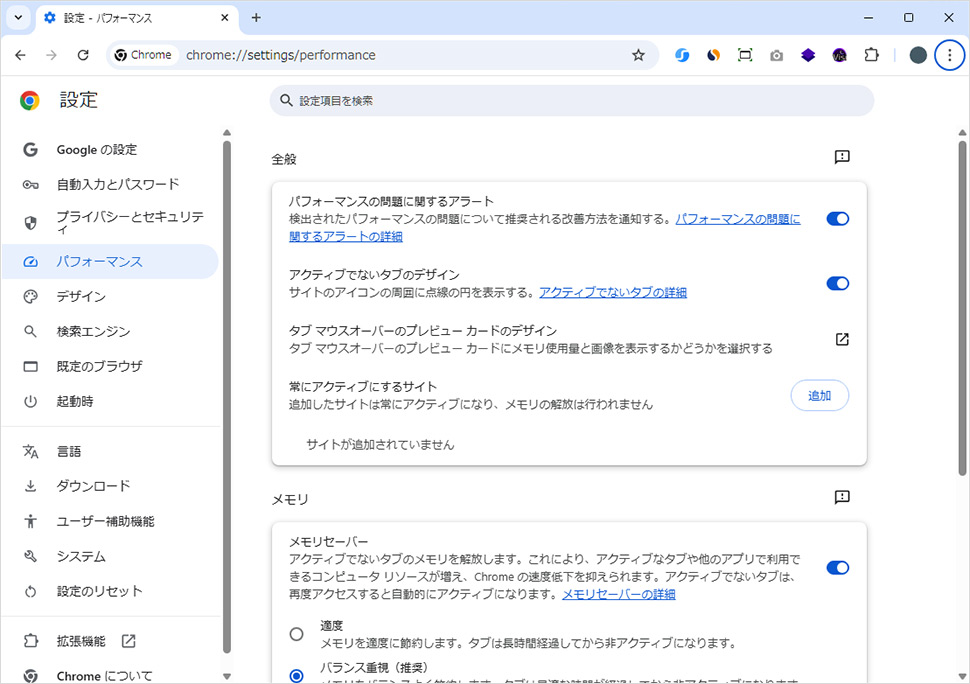Viewport: 970px width, 684px height.
Task: Turn off アクティブでないタブのデザイン toggle
Action: 837,283
